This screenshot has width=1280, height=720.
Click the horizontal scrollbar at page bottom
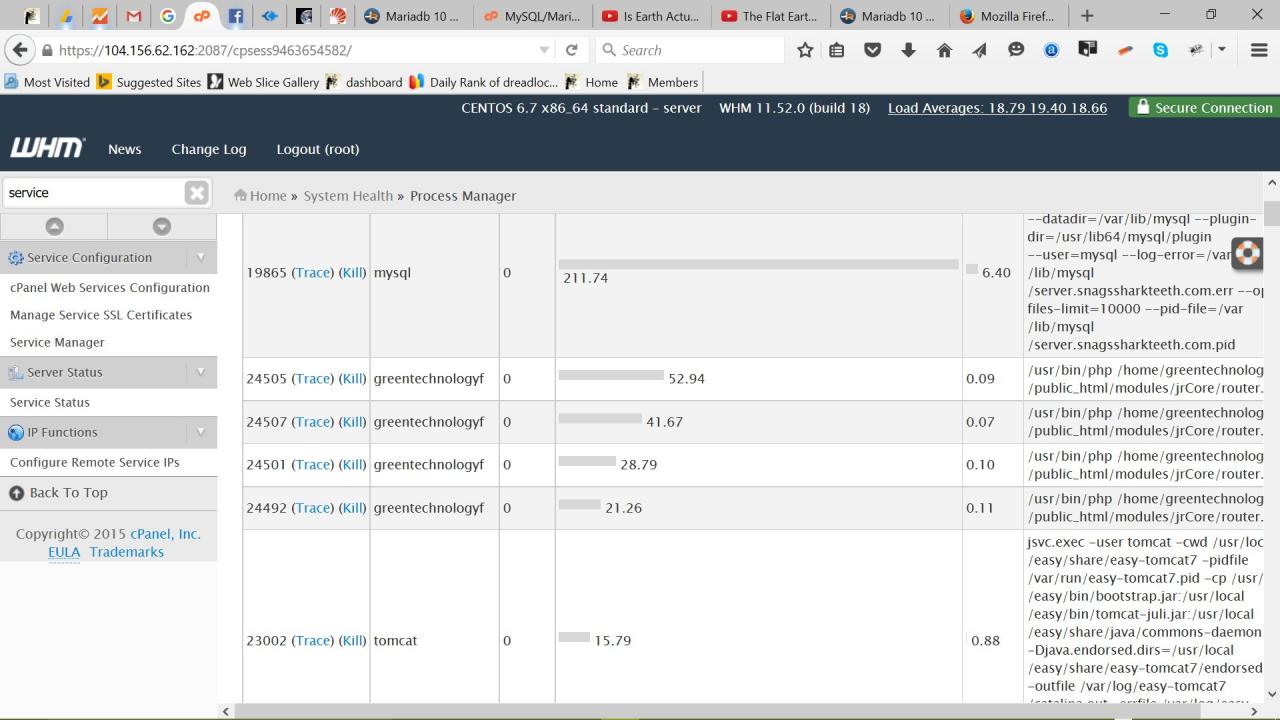pos(740,711)
